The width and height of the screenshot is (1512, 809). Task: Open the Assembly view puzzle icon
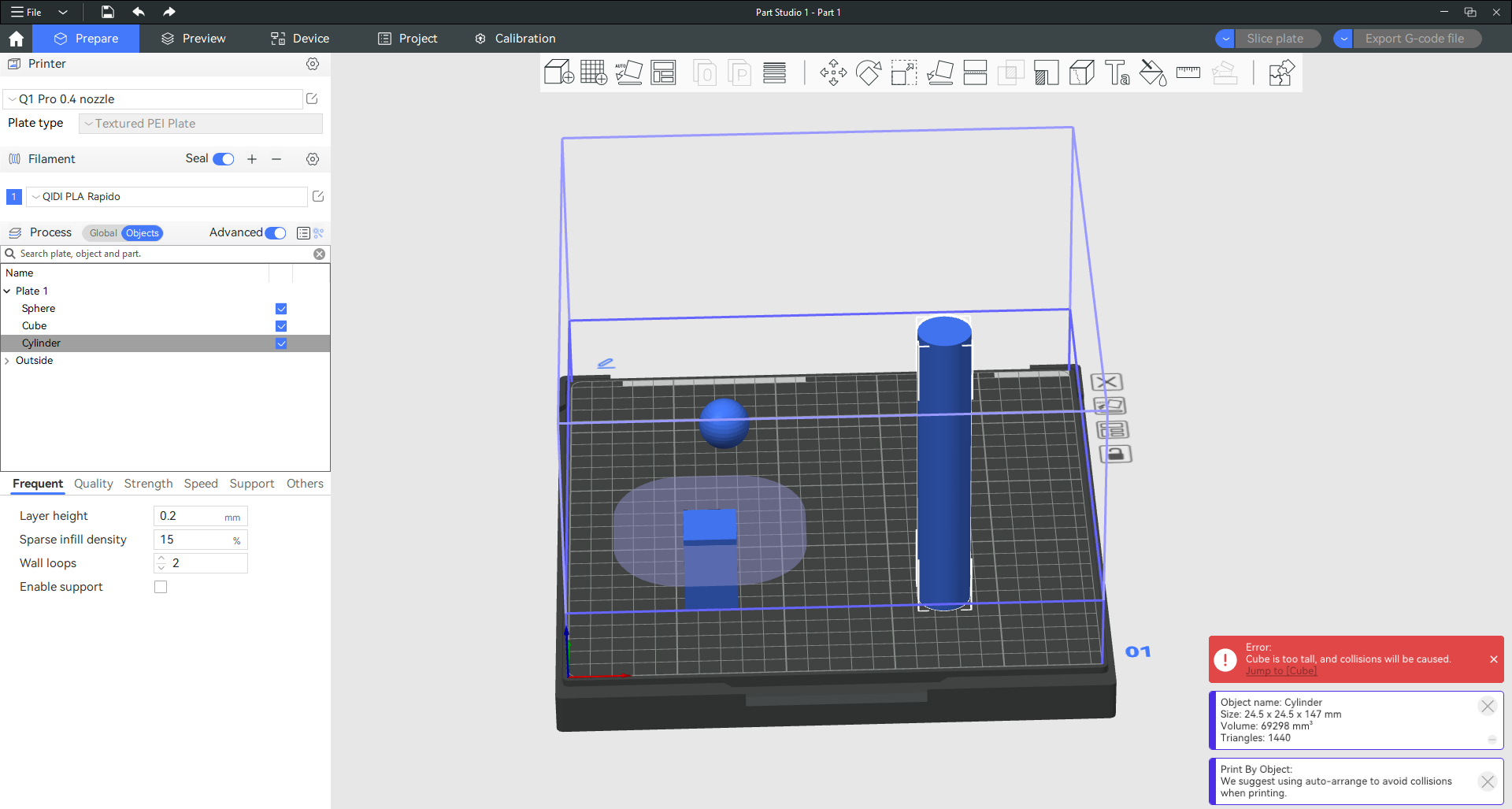point(1281,73)
